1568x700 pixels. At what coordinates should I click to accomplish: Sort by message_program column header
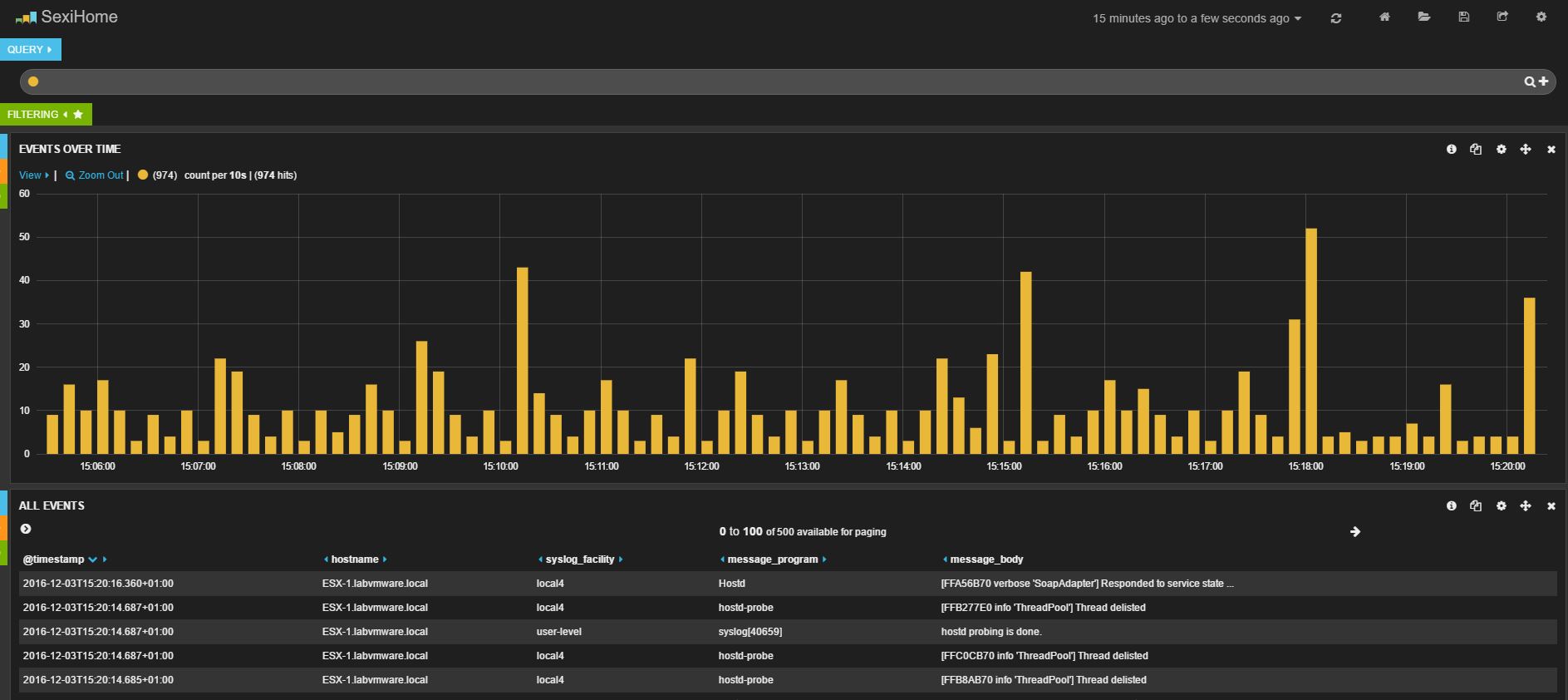pos(773,560)
